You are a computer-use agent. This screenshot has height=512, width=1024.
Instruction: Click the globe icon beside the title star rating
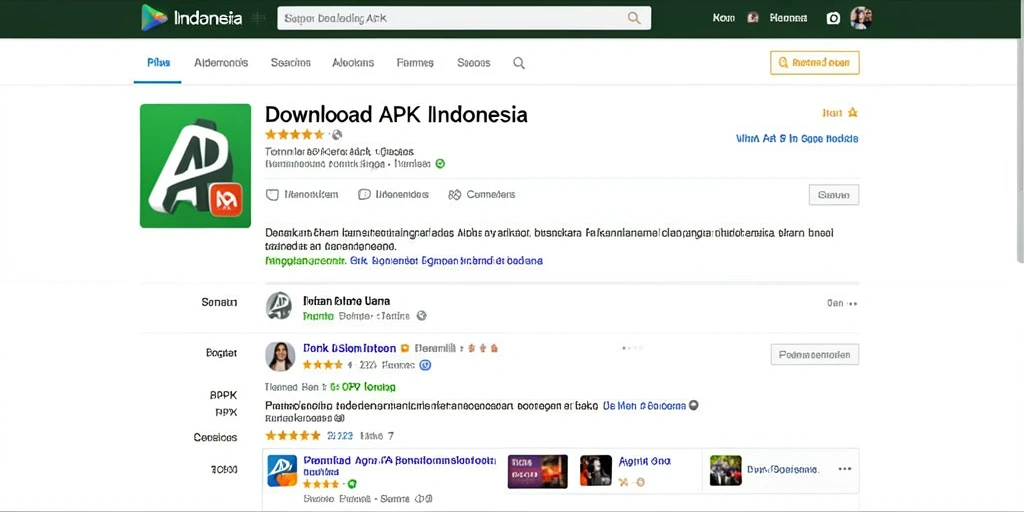click(337, 135)
